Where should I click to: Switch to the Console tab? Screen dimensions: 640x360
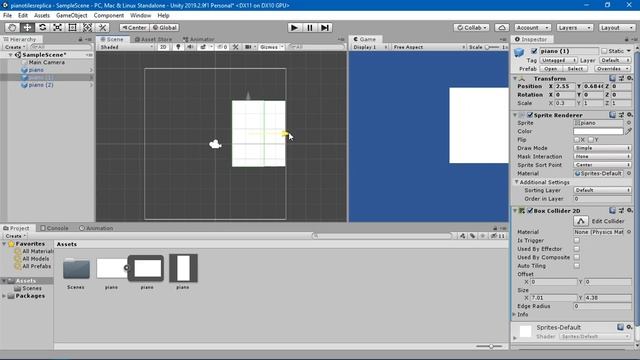[x=54, y=228]
